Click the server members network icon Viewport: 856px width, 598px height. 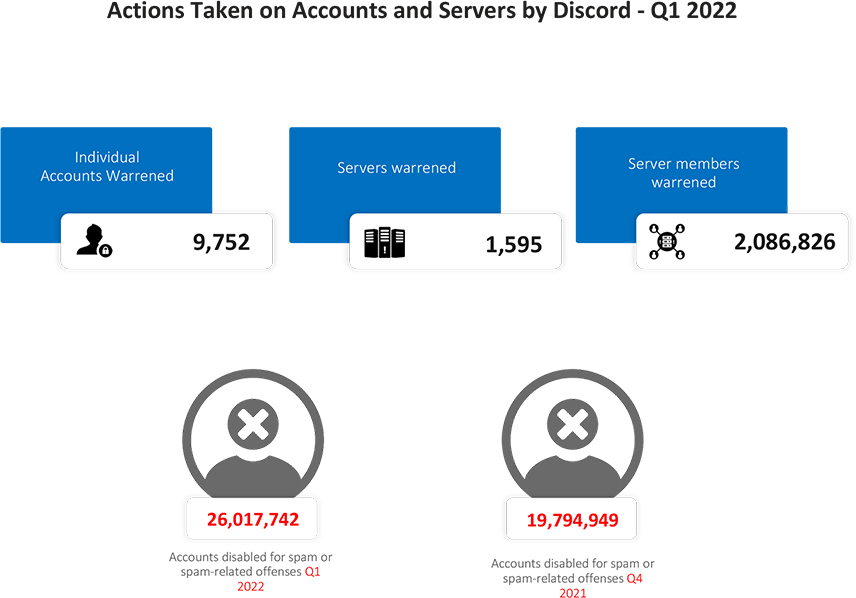(667, 241)
